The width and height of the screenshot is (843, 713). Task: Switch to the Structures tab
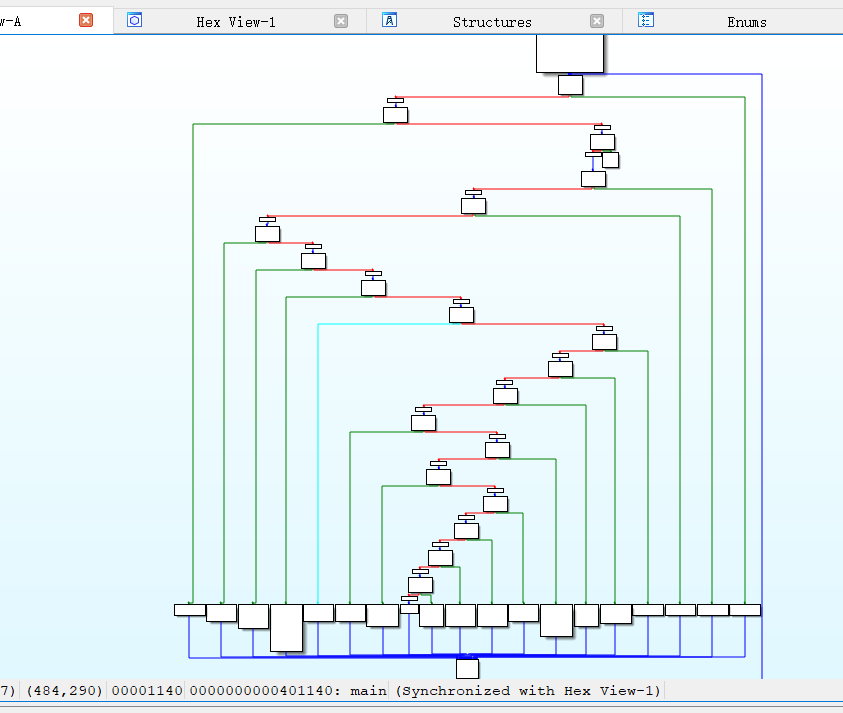[492, 22]
